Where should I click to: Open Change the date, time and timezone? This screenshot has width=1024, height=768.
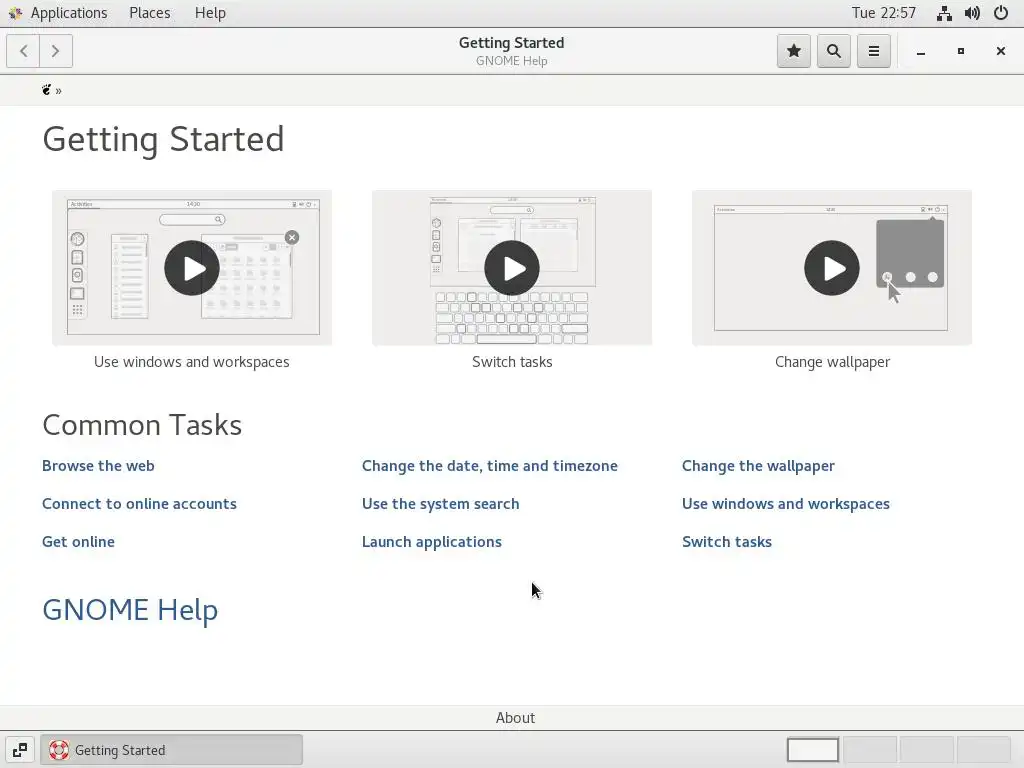click(x=490, y=466)
